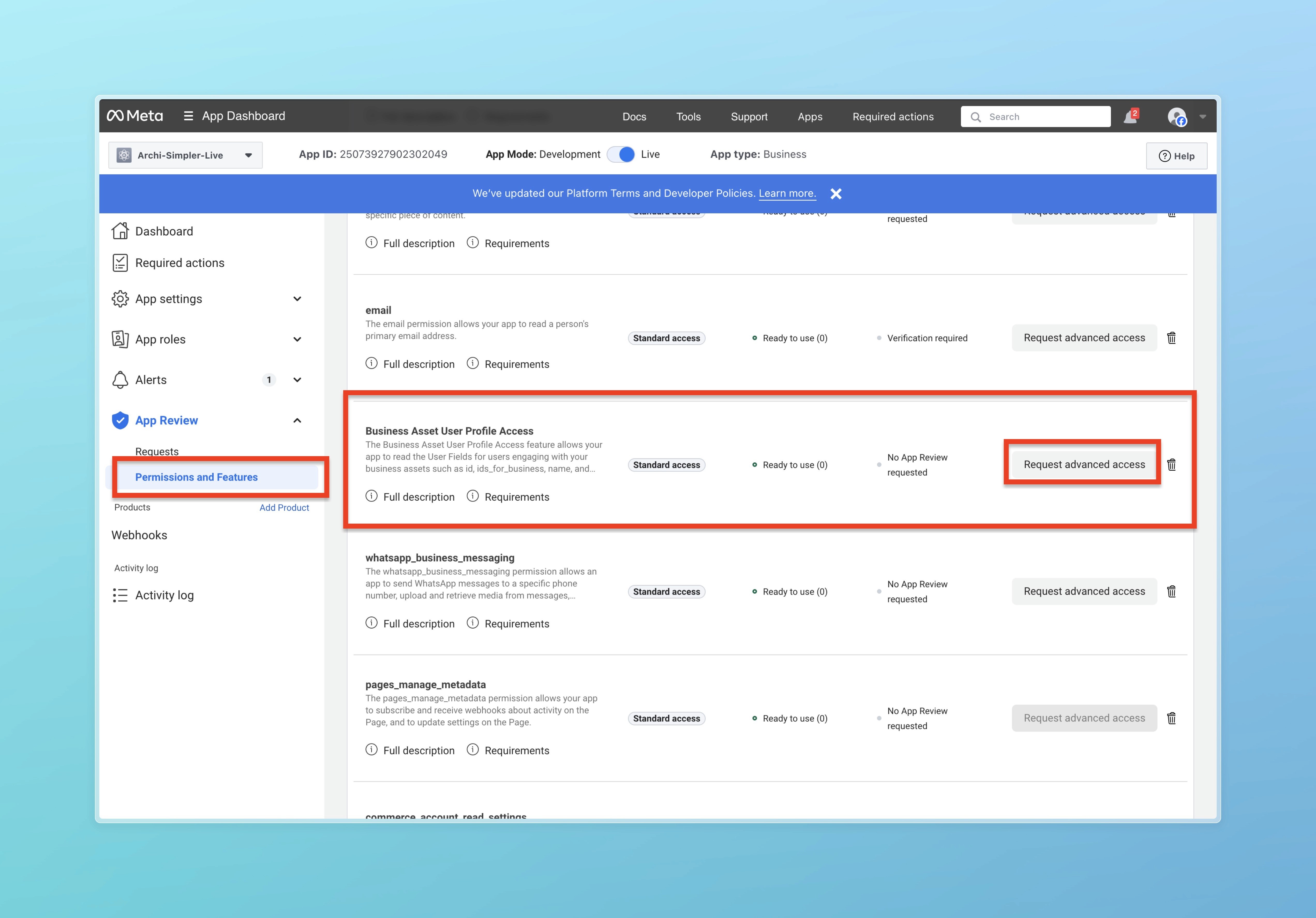The image size is (1316, 918).
Task: Delete the email permission with trash icon
Action: 1172,338
